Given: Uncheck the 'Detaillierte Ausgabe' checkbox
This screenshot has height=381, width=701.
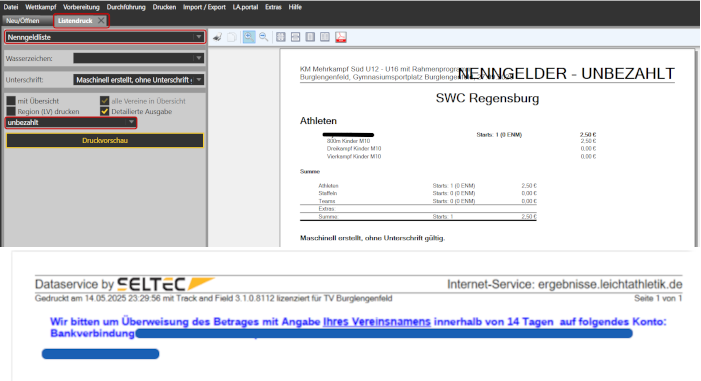Looking at the screenshot, I should pyautogui.click(x=105, y=111).
